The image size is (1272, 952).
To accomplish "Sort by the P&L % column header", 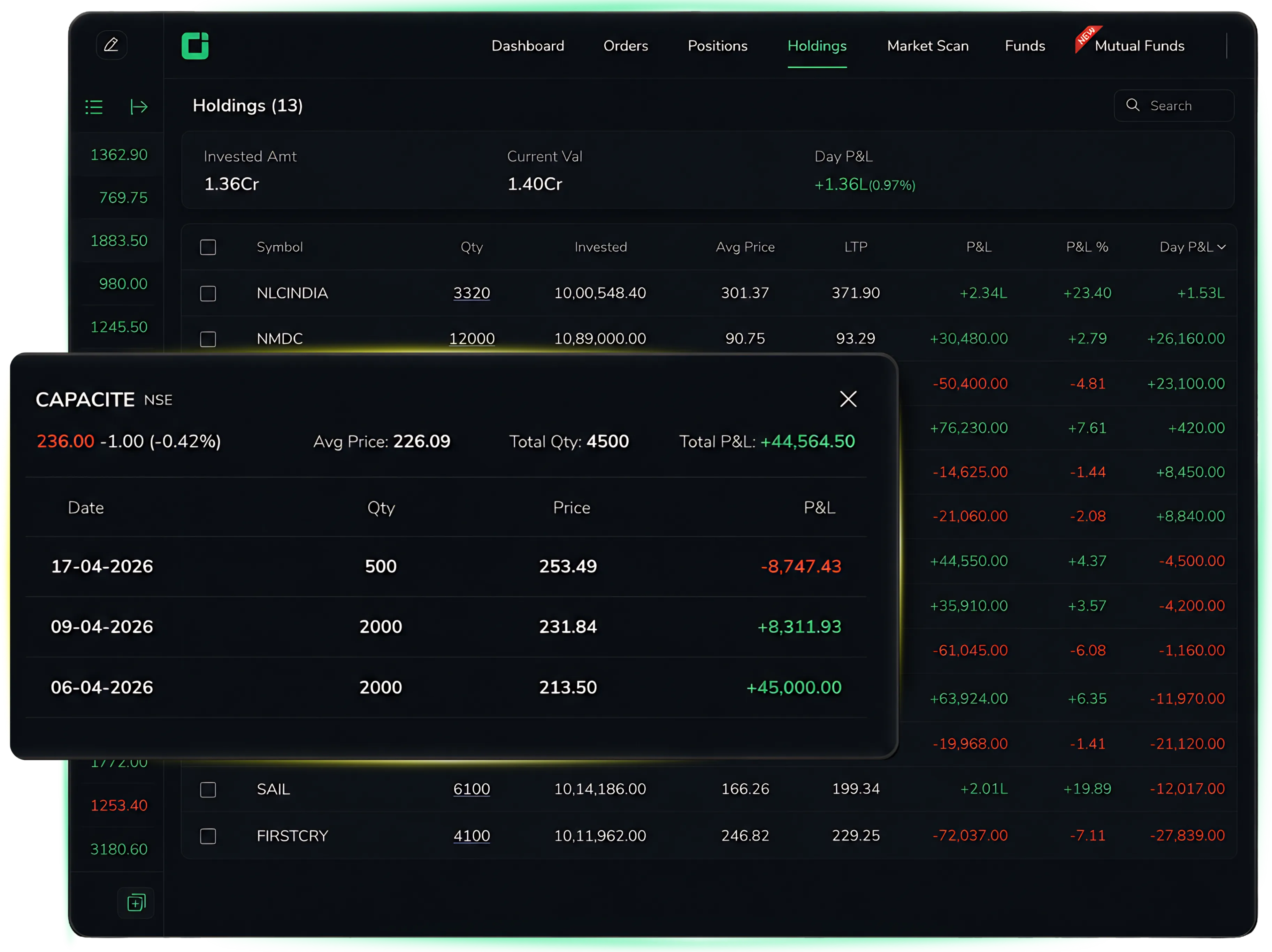I will pyautogui.click(x=1087, y=247).
